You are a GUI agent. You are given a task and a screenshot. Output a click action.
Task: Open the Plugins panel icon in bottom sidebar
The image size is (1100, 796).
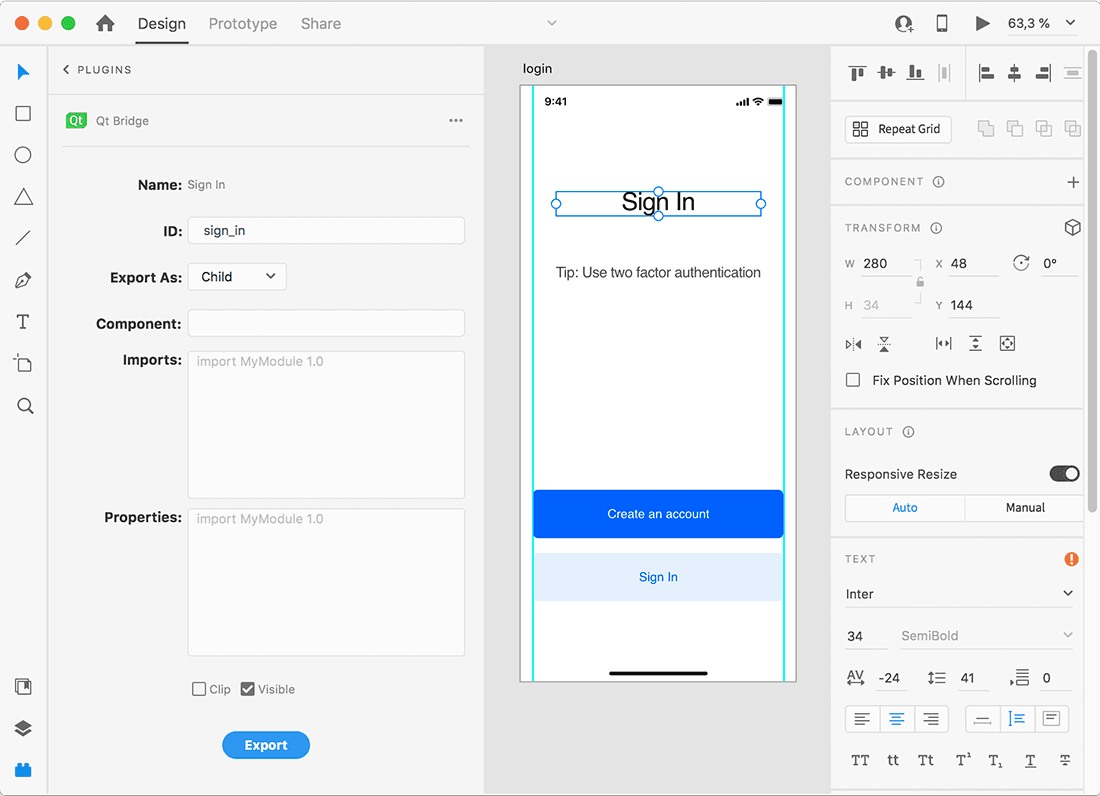(x=22, y=770)
